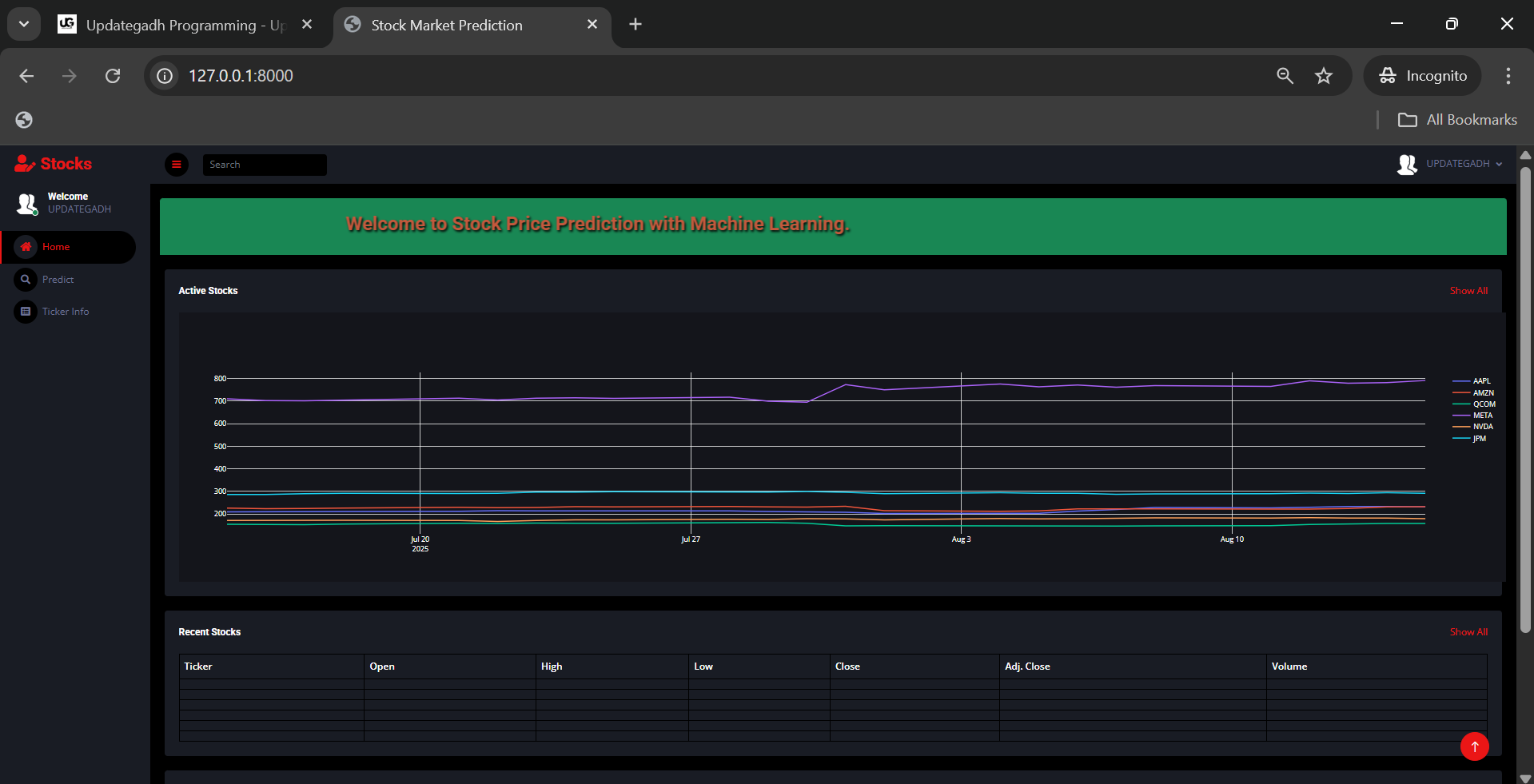Toggle the META series in legend
The image size is (1534, 784).
point(1482,416)
